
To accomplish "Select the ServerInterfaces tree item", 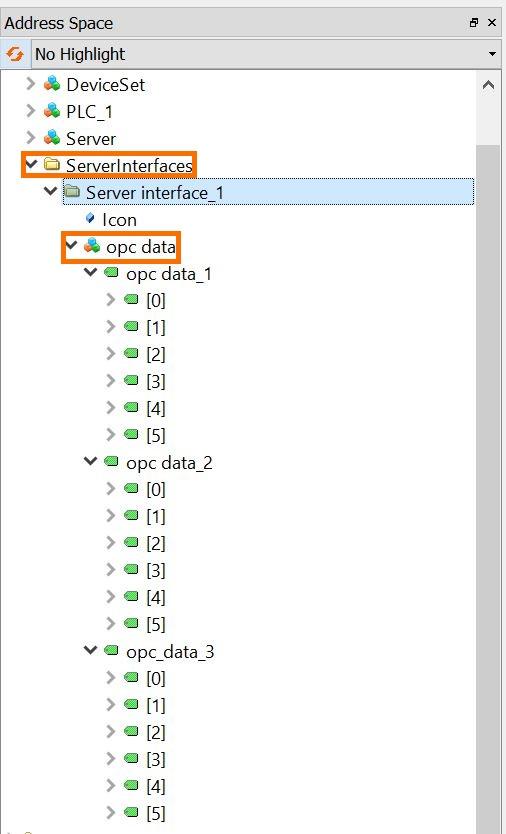I will click(129, 165).
